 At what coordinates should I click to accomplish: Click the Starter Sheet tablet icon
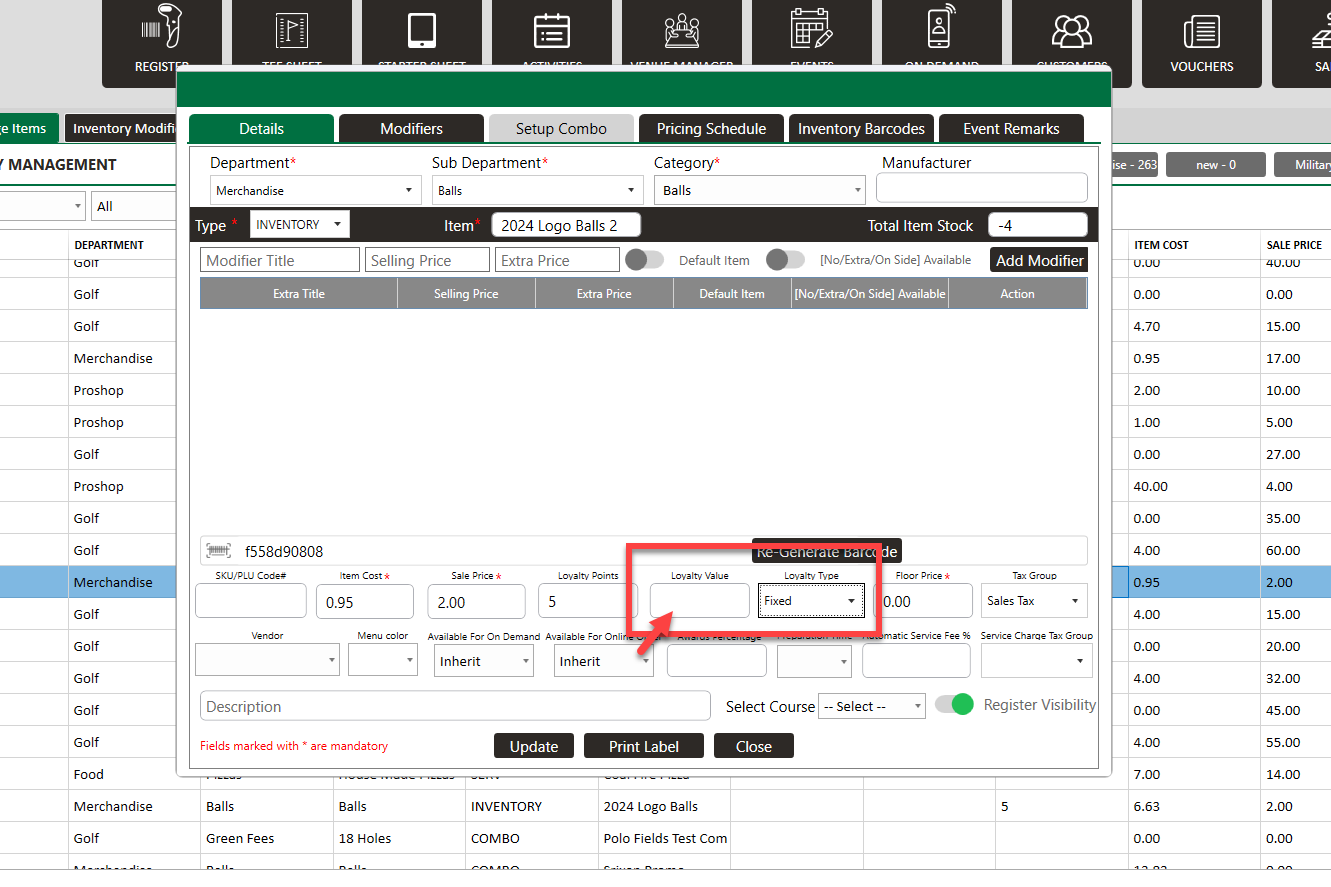(421, 32)
